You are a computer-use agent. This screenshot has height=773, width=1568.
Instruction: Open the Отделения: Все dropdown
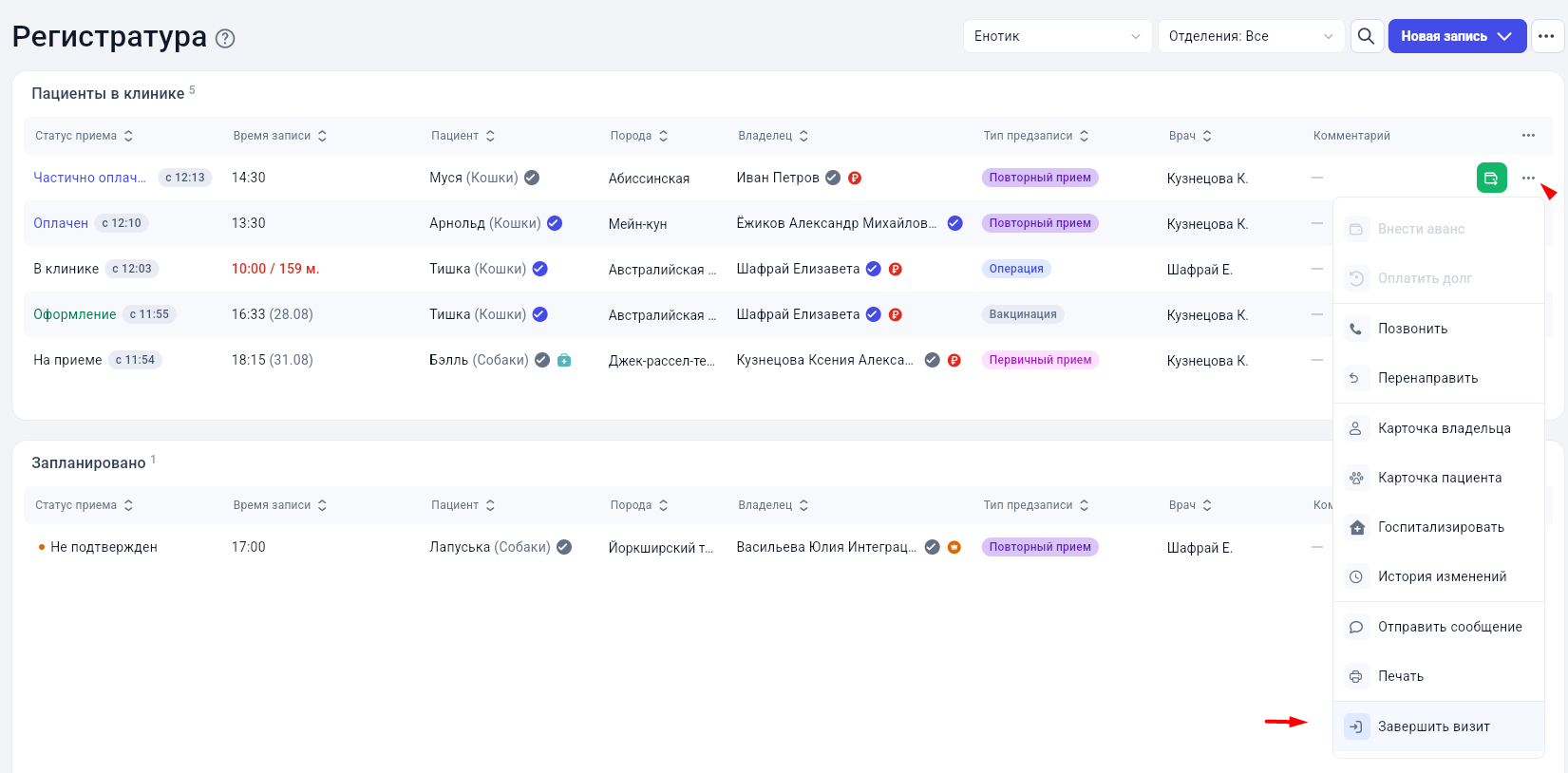point(1251,36)
